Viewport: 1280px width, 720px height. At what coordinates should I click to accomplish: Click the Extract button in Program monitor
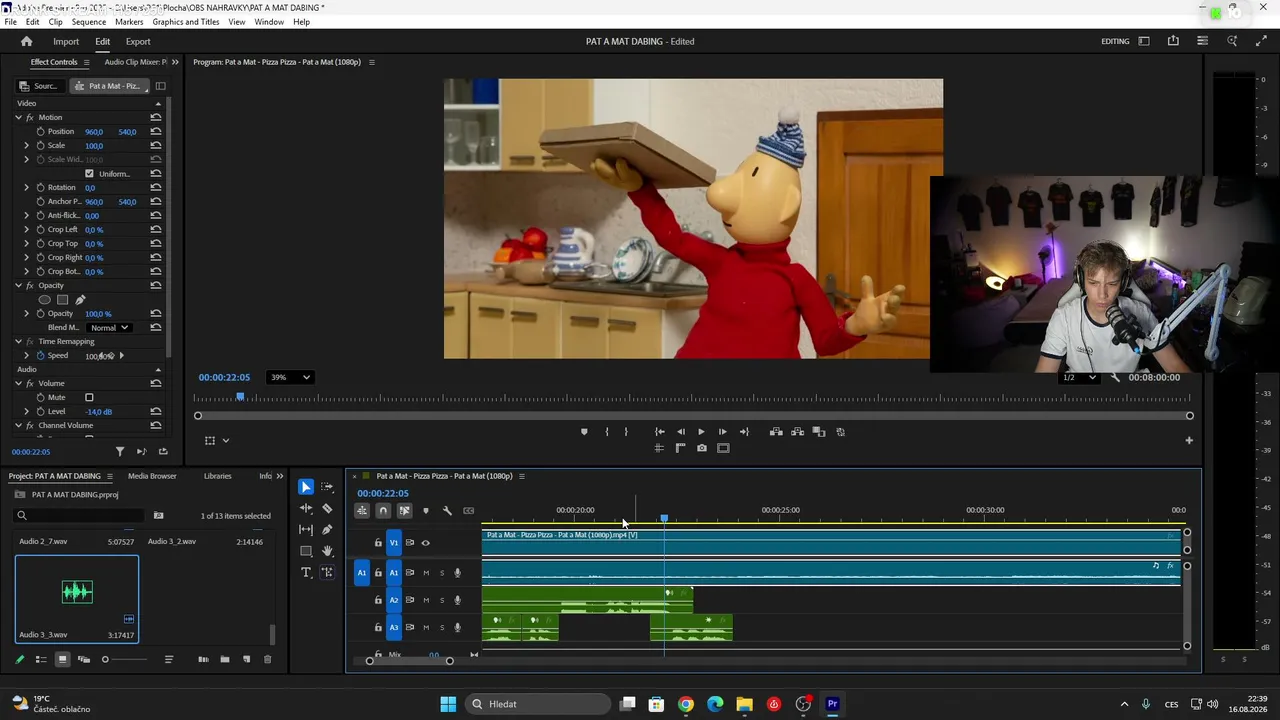coord(797,432)
